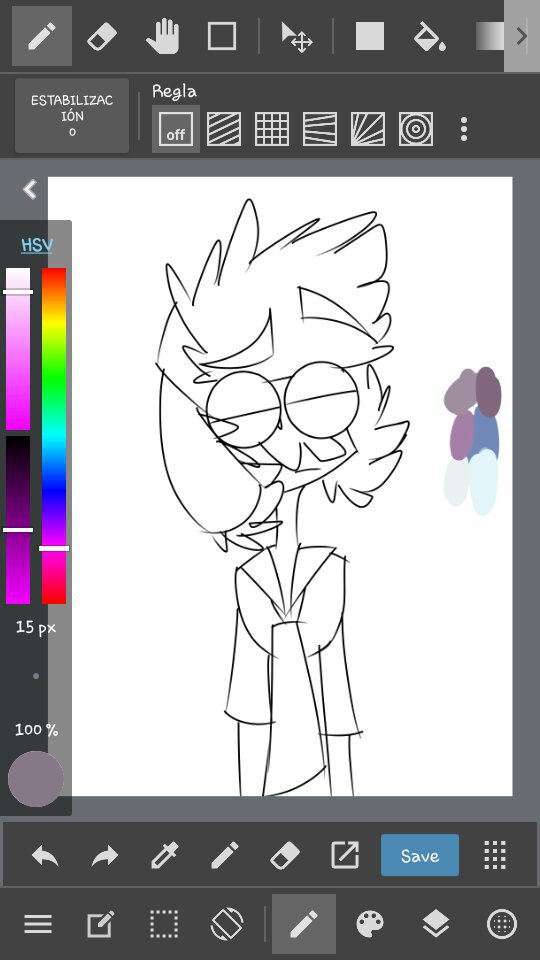Pick the eyedropper tool in shortcut bar

[x=165, y=855]
